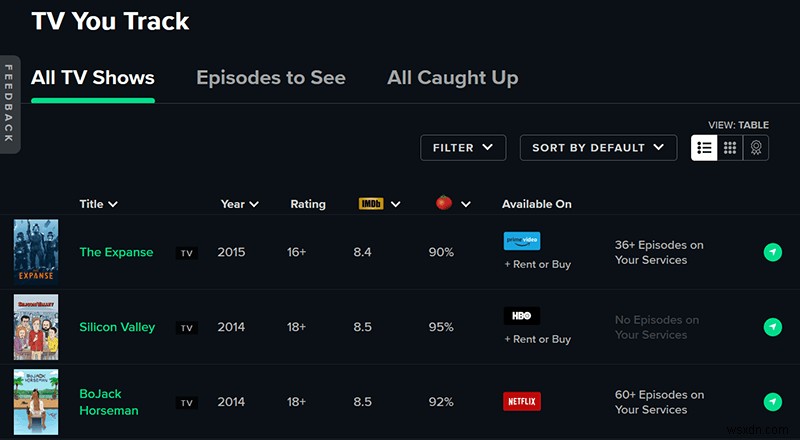Switch to table list view icon
800x440 pixels.
point(704,147)
